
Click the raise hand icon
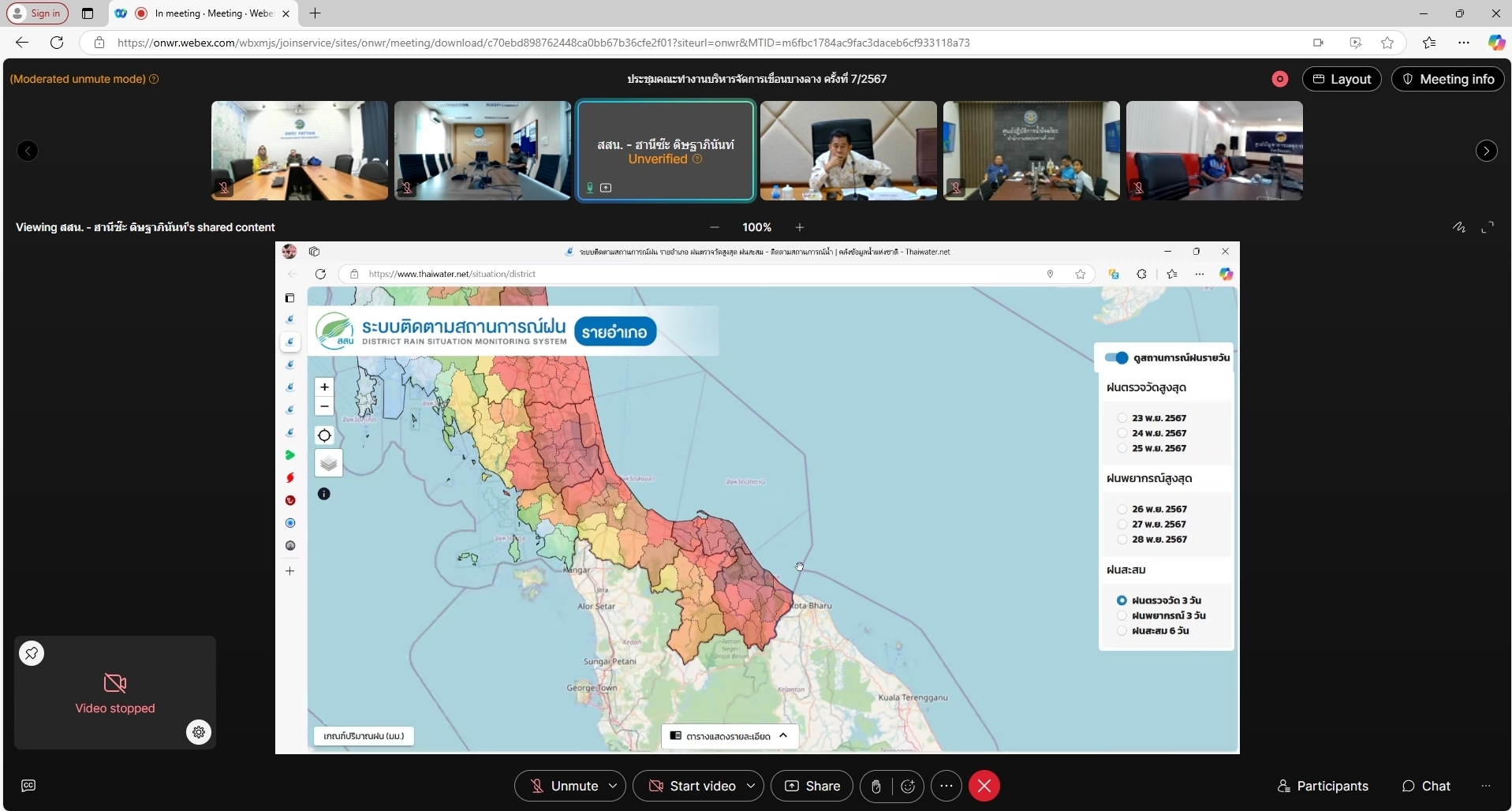(x=875, y=786)
